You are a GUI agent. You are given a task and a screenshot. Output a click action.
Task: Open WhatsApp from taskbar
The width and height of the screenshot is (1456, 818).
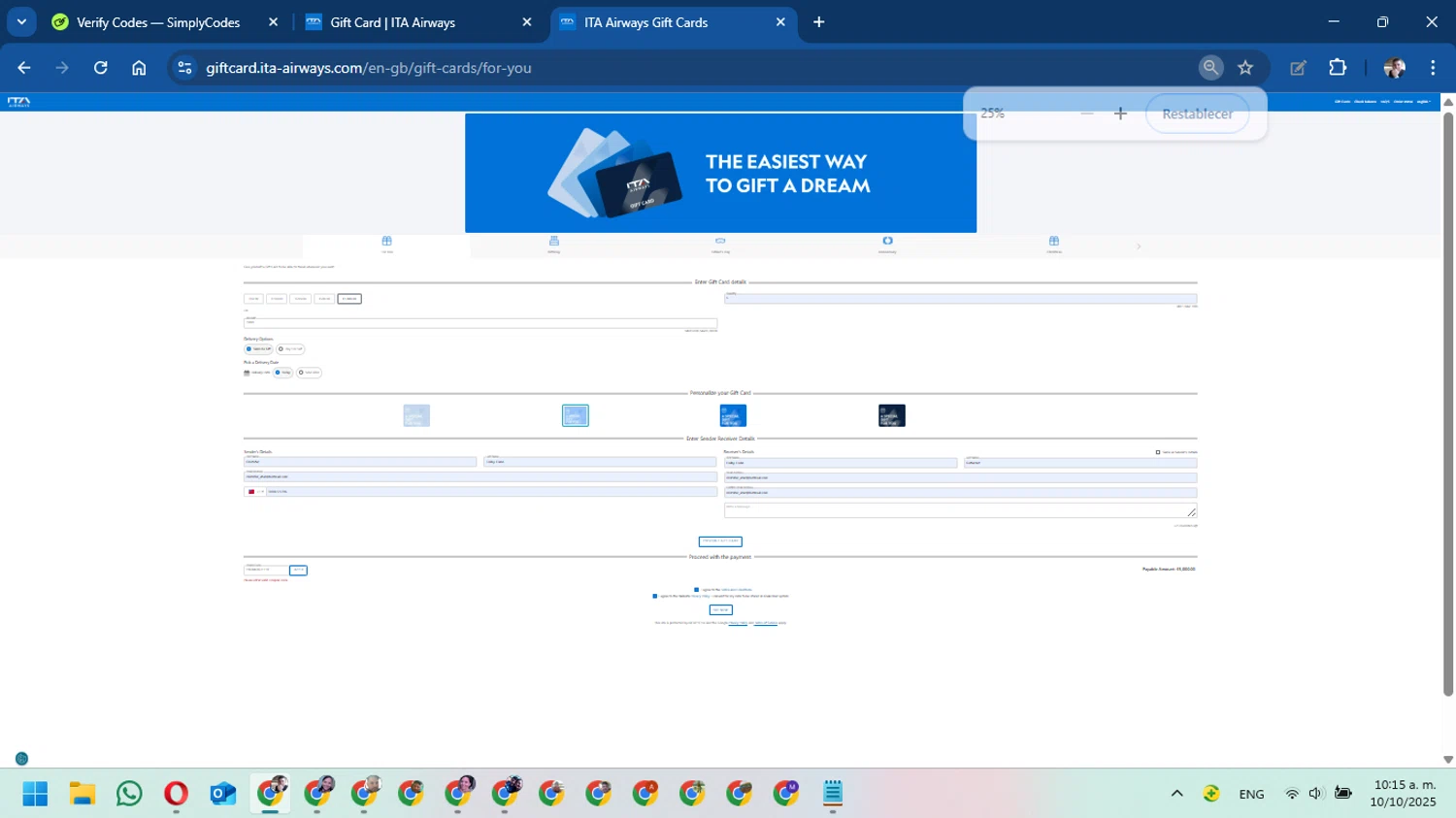click(x=129, y=794)
